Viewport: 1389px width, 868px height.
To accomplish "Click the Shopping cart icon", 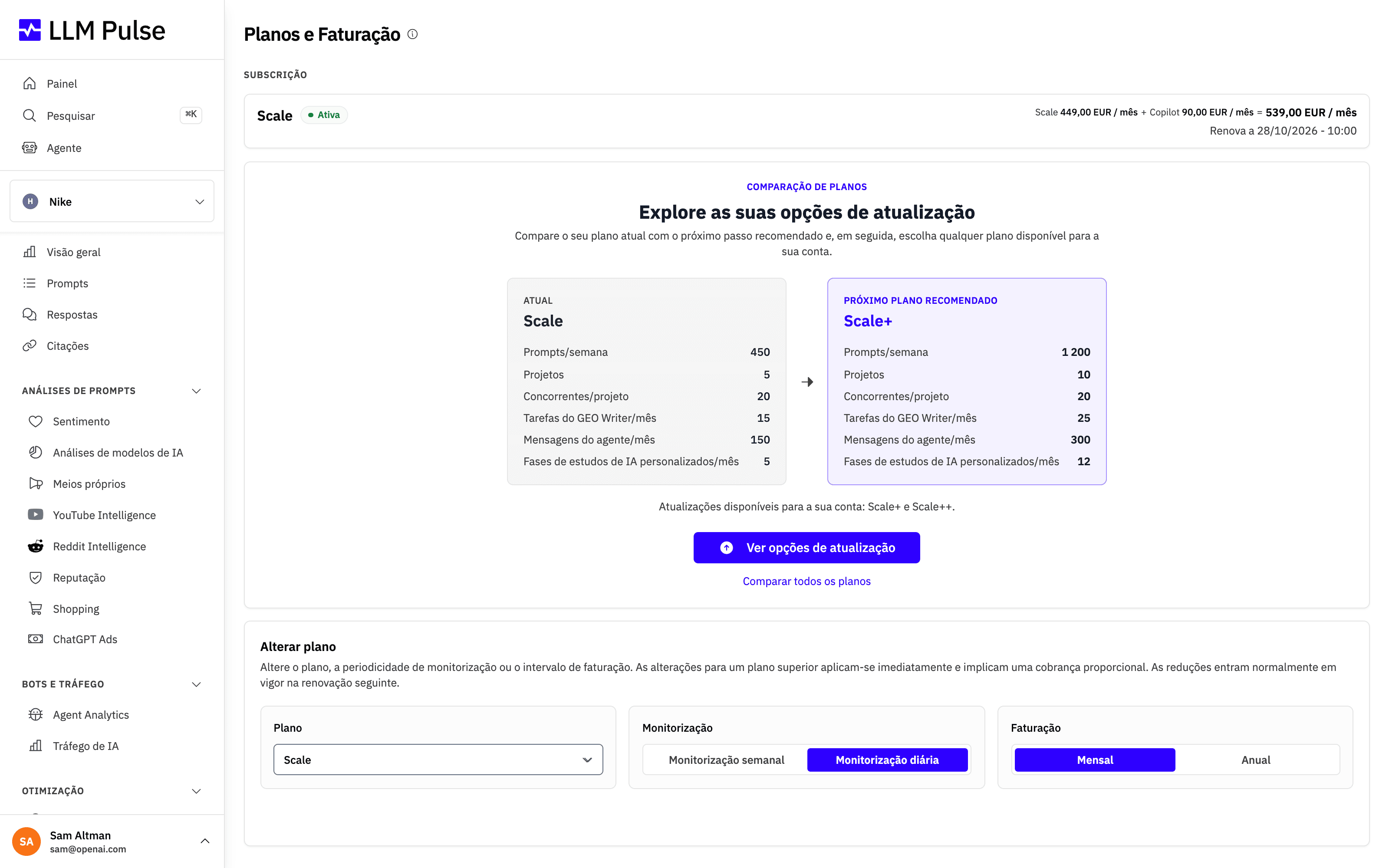I will pos(36,608).
